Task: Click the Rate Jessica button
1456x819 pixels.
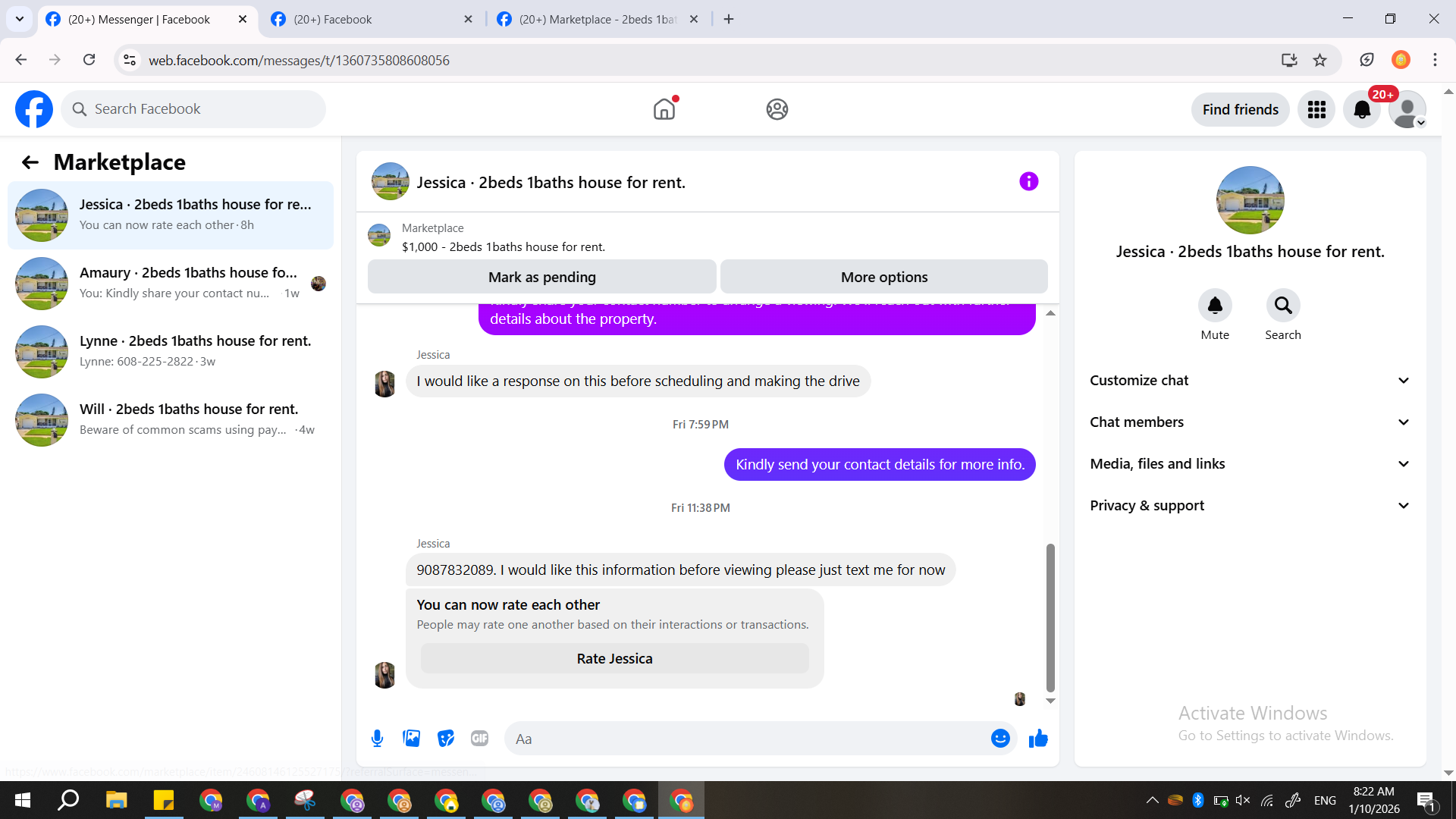Action: point(614,659)
